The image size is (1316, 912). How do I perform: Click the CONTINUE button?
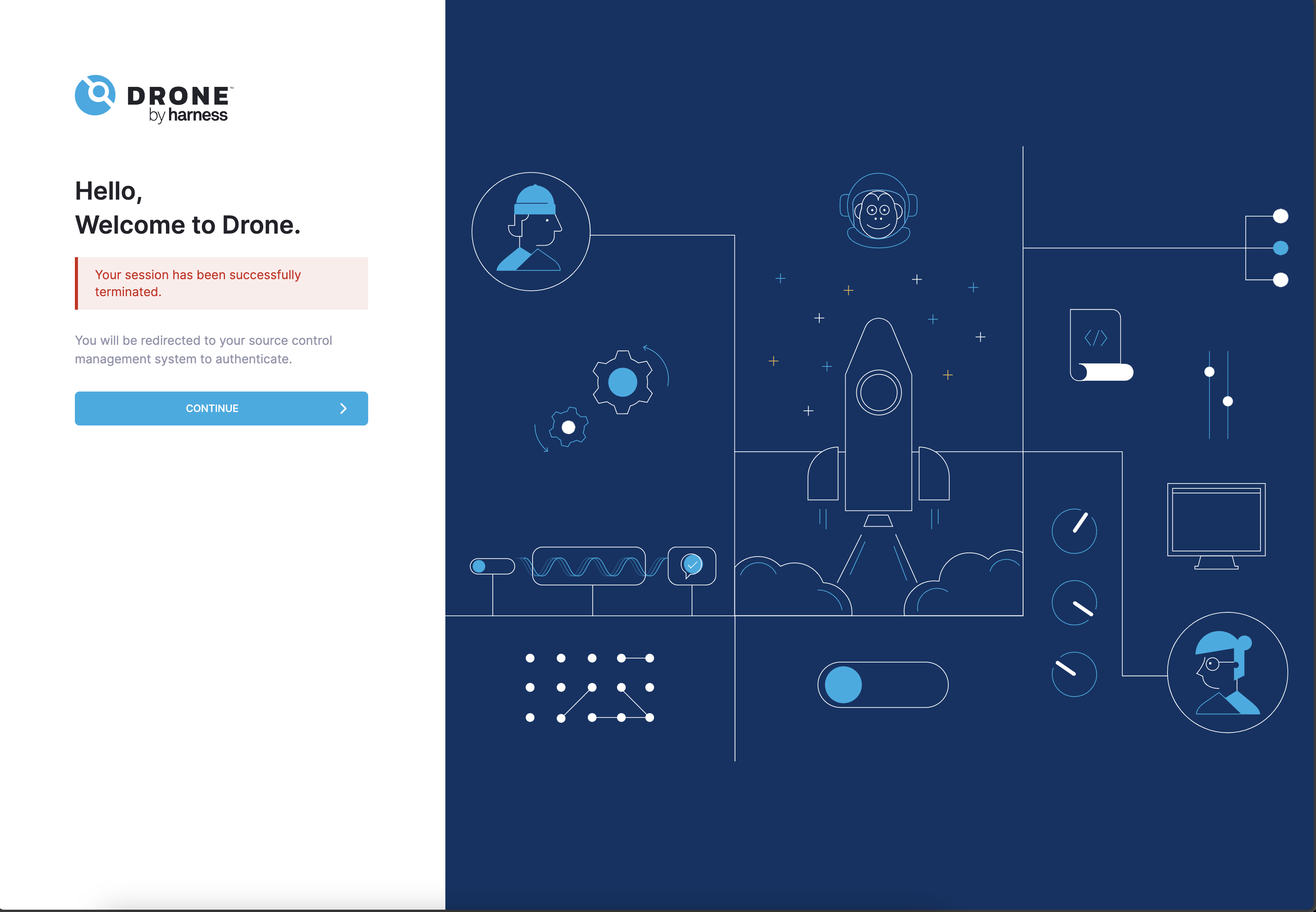tap(221, 408)
